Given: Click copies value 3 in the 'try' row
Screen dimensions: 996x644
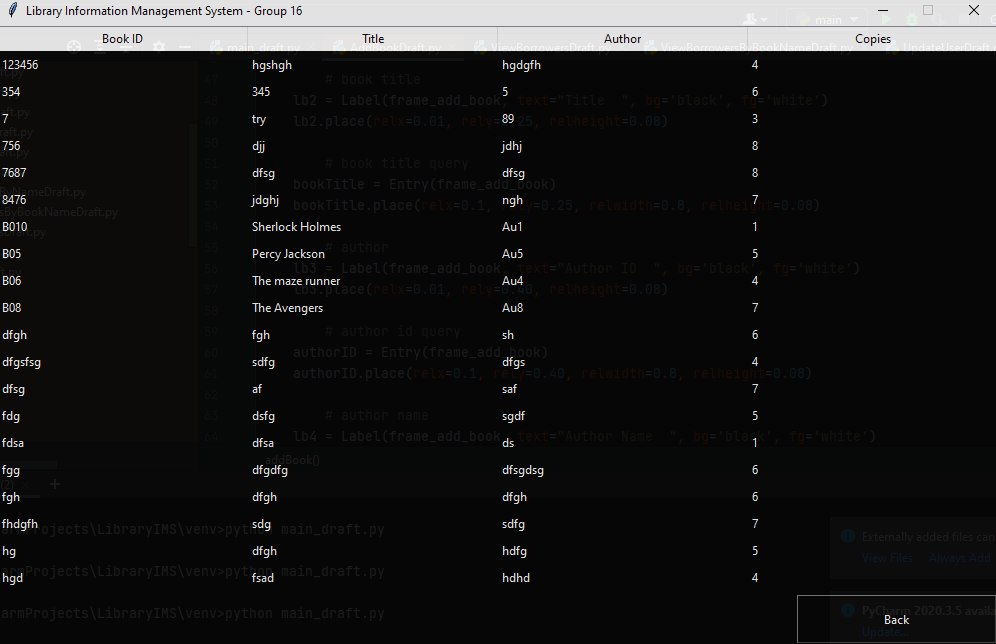Looking at the screenshot, I should point(755,119).
